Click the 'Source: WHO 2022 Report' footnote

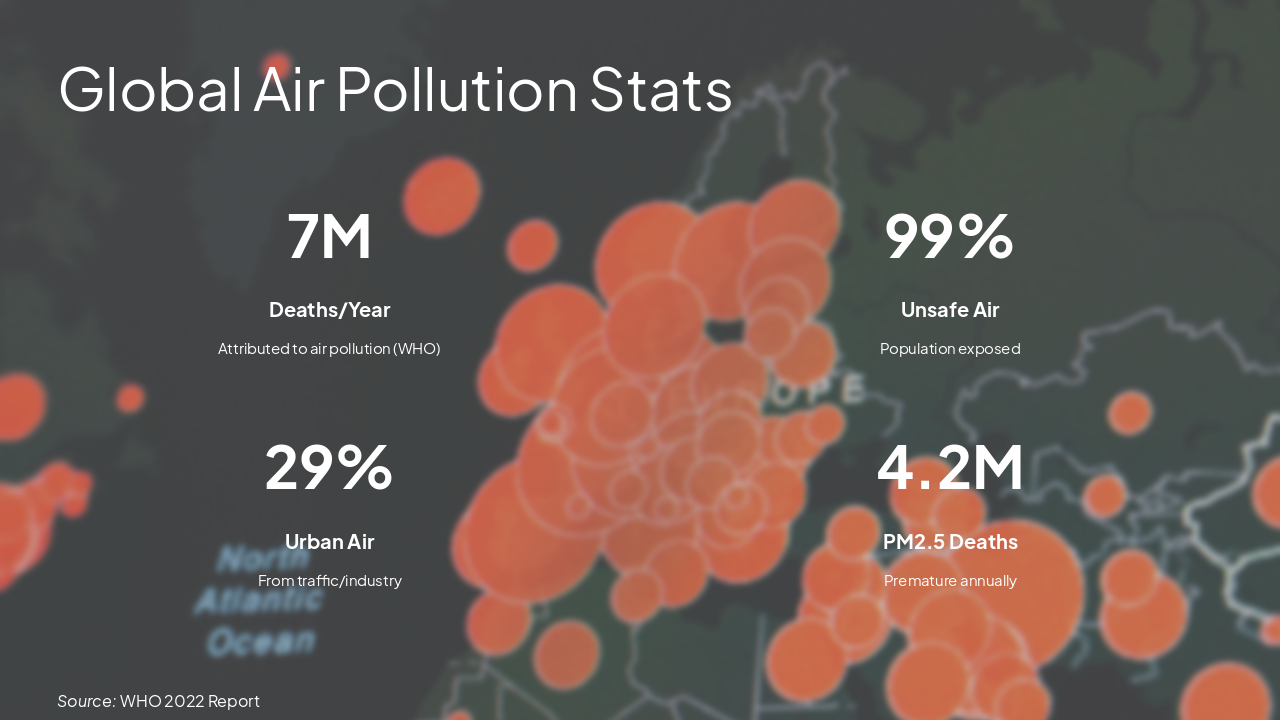(158, 701)
